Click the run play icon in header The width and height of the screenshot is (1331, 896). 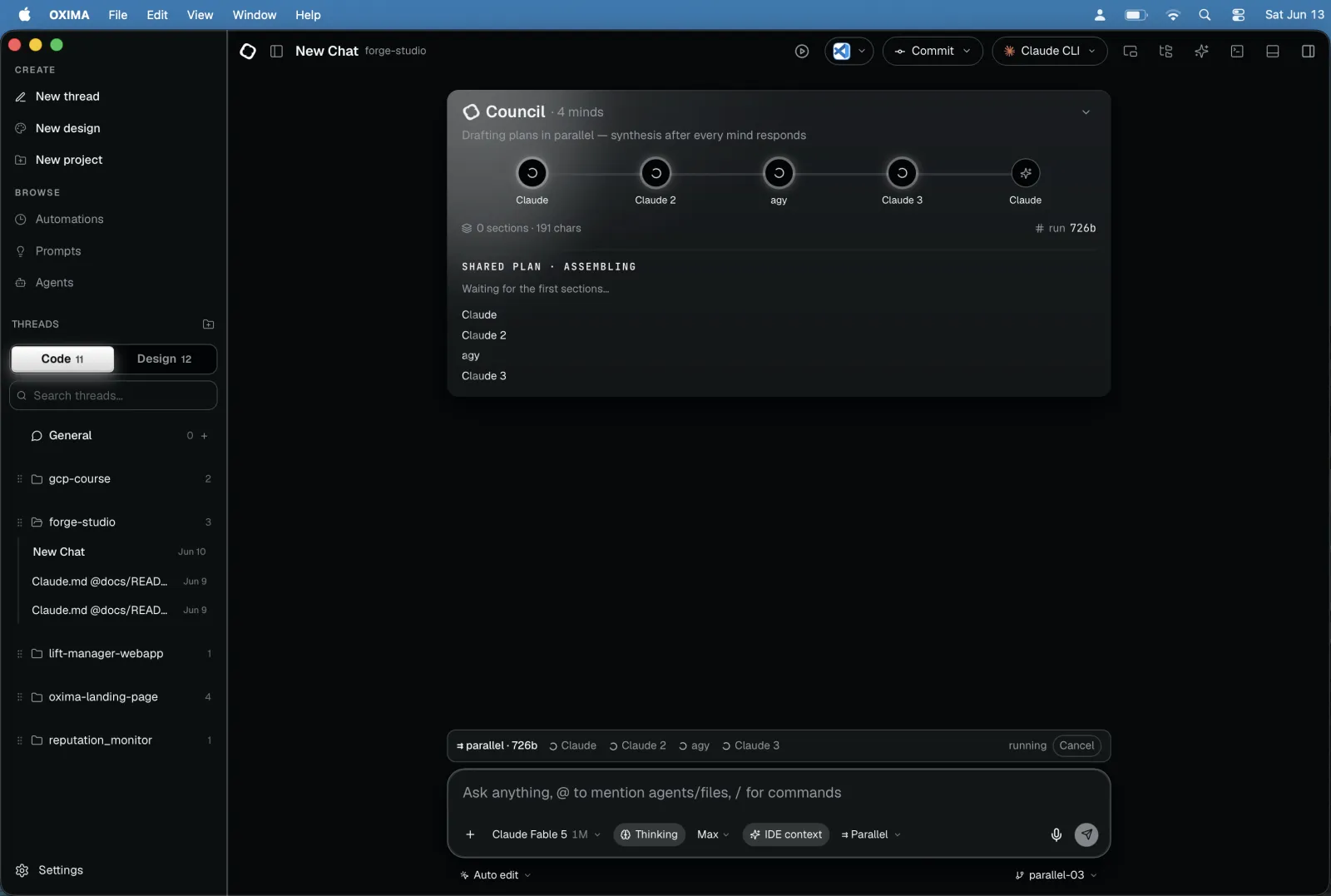[802, 52]
